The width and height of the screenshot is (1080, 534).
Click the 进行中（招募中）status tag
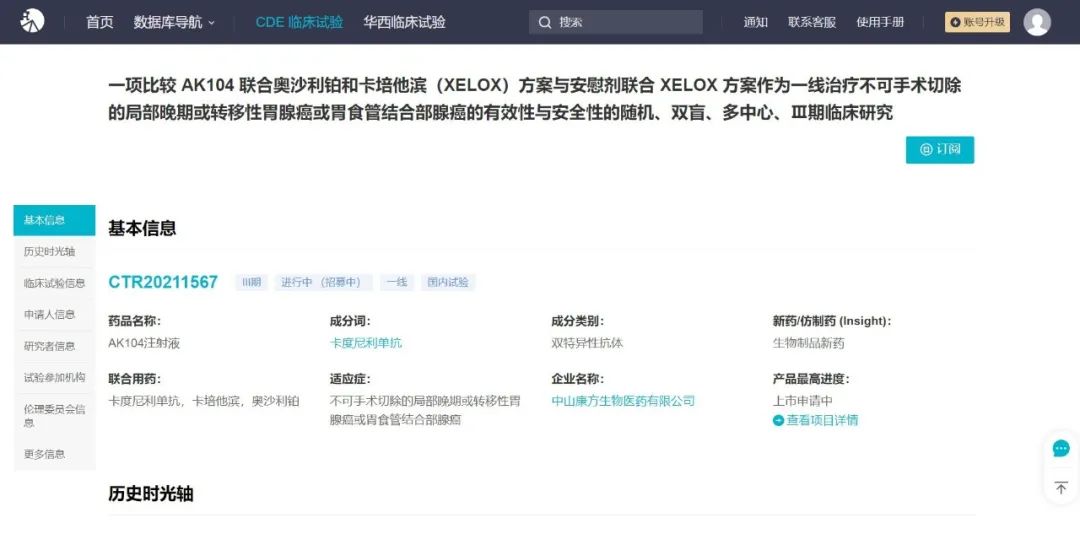pyautogui.click(x=324, y=283)
